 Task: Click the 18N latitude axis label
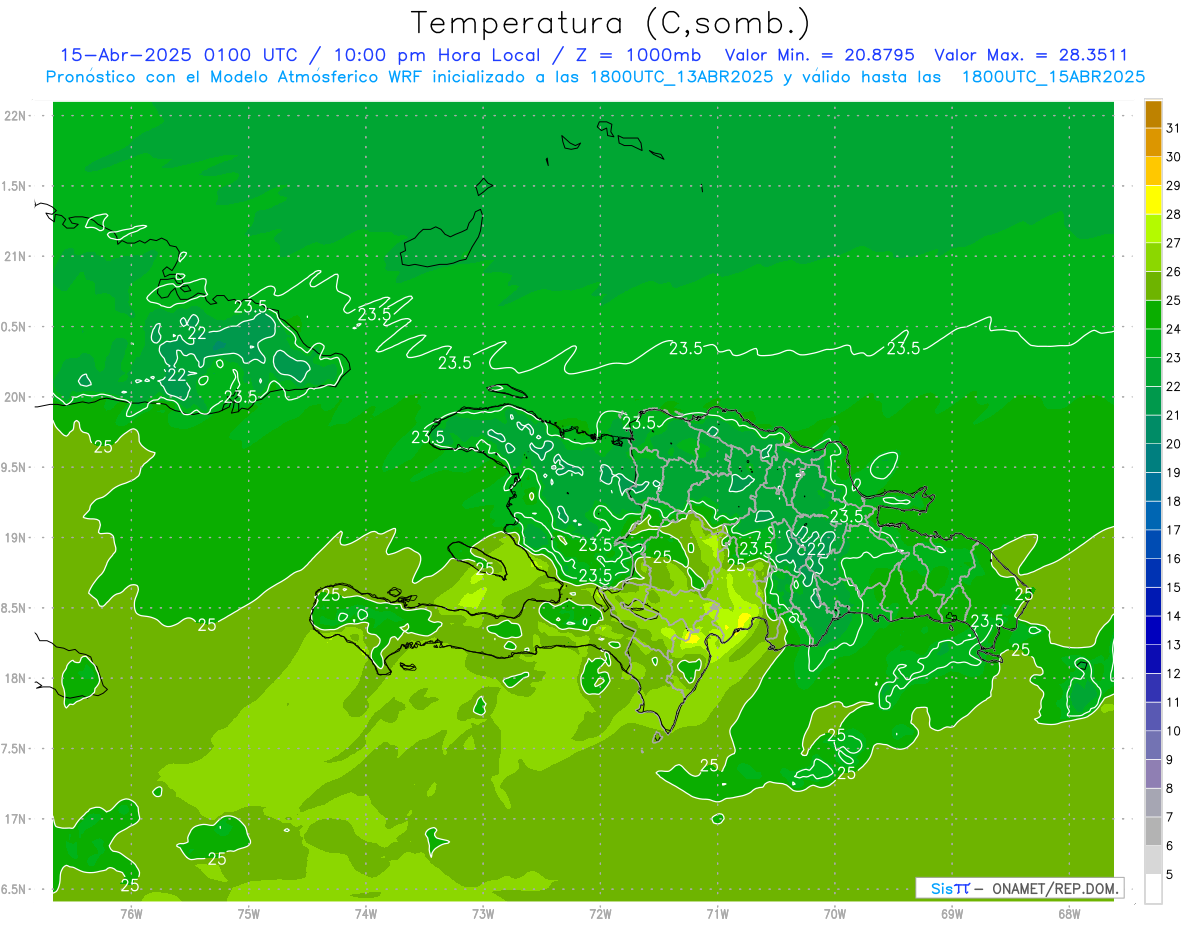pyautogui.click(x=17, y=678)
